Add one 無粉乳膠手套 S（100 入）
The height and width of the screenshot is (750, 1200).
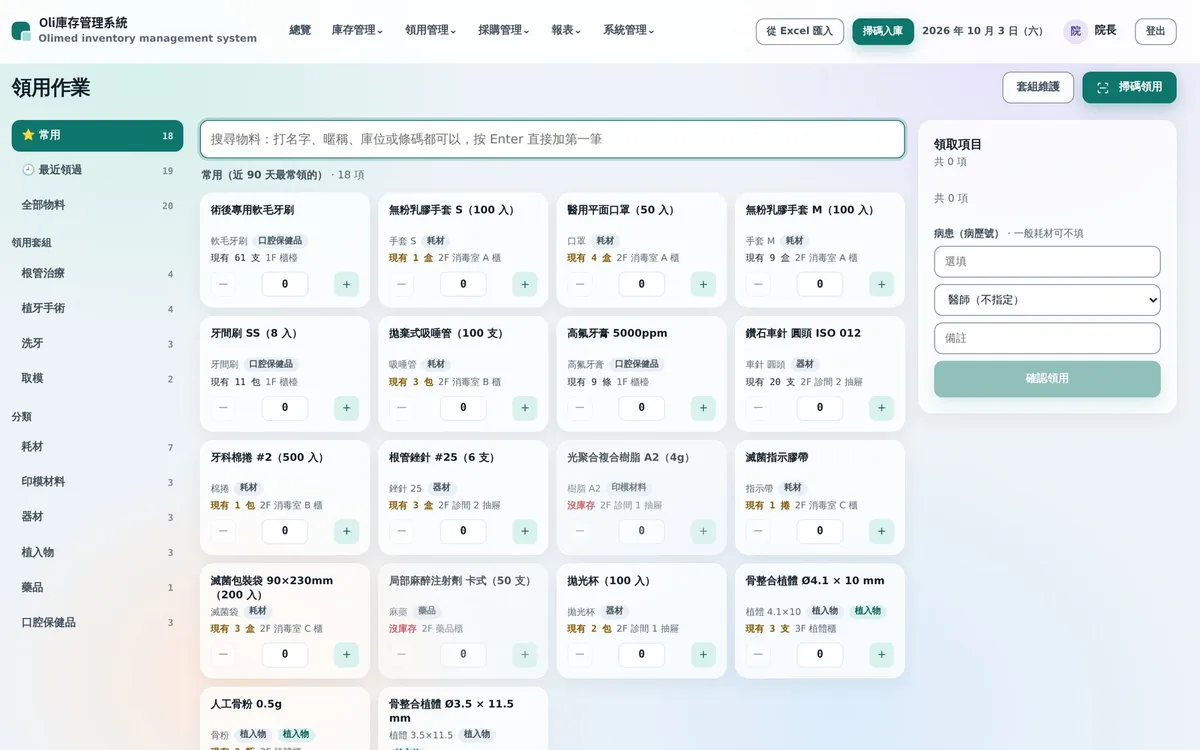(x=525, y=284)
